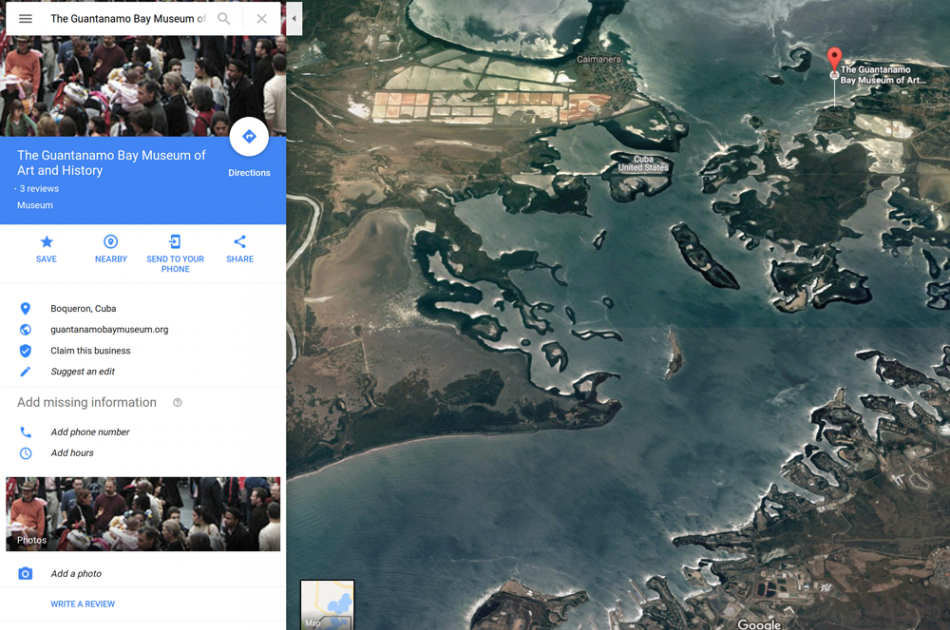Viewport: 950px width, 630px height.
Task: Click the SAVE label
Action: click(x=46, y=259)
